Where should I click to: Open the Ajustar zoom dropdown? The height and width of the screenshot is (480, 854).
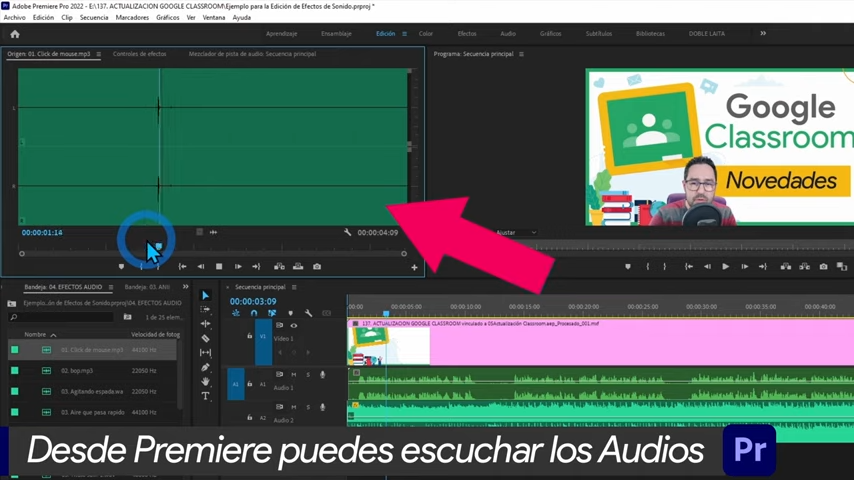[x=516, y=233]
